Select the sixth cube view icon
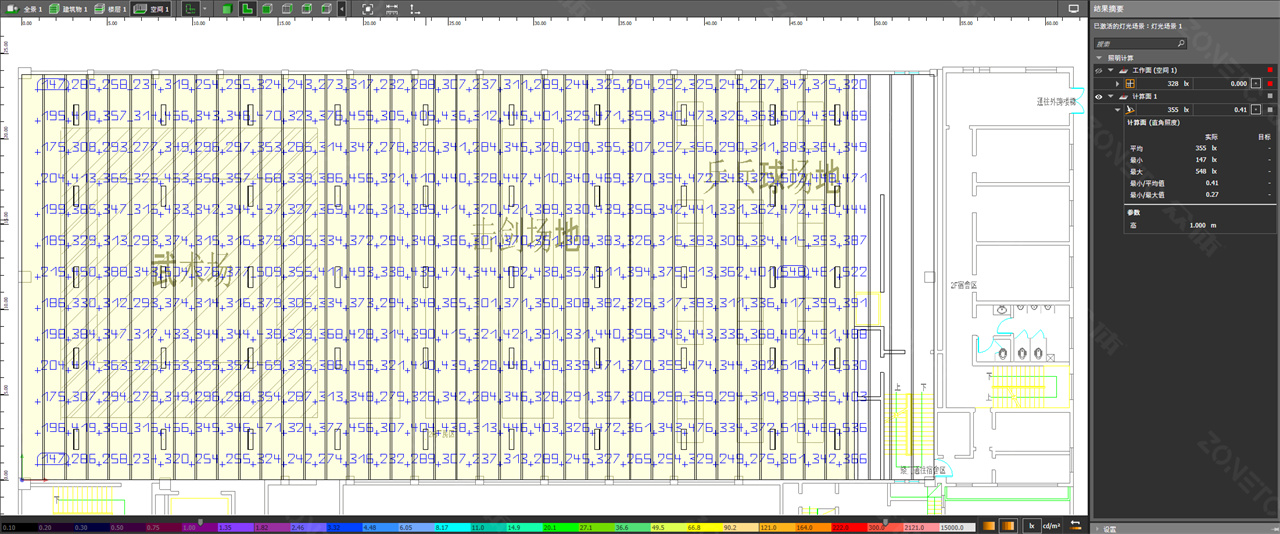 click(326, 9)
